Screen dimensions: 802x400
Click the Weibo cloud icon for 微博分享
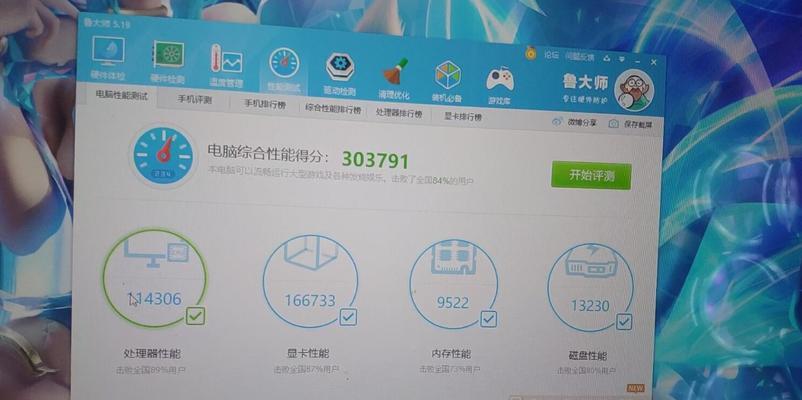point(557,122)
